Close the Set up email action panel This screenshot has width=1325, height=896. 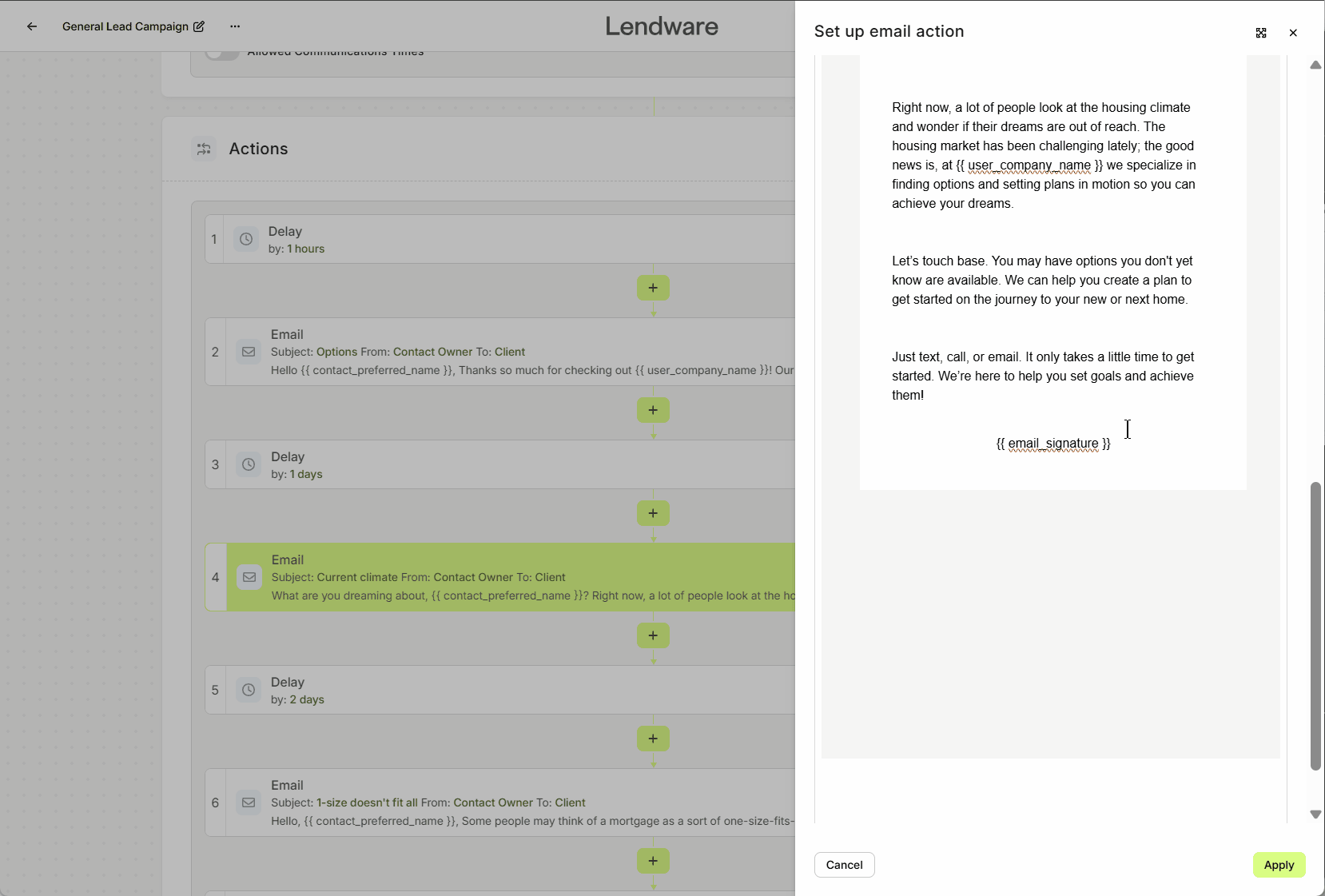(x=1293, y=33)
